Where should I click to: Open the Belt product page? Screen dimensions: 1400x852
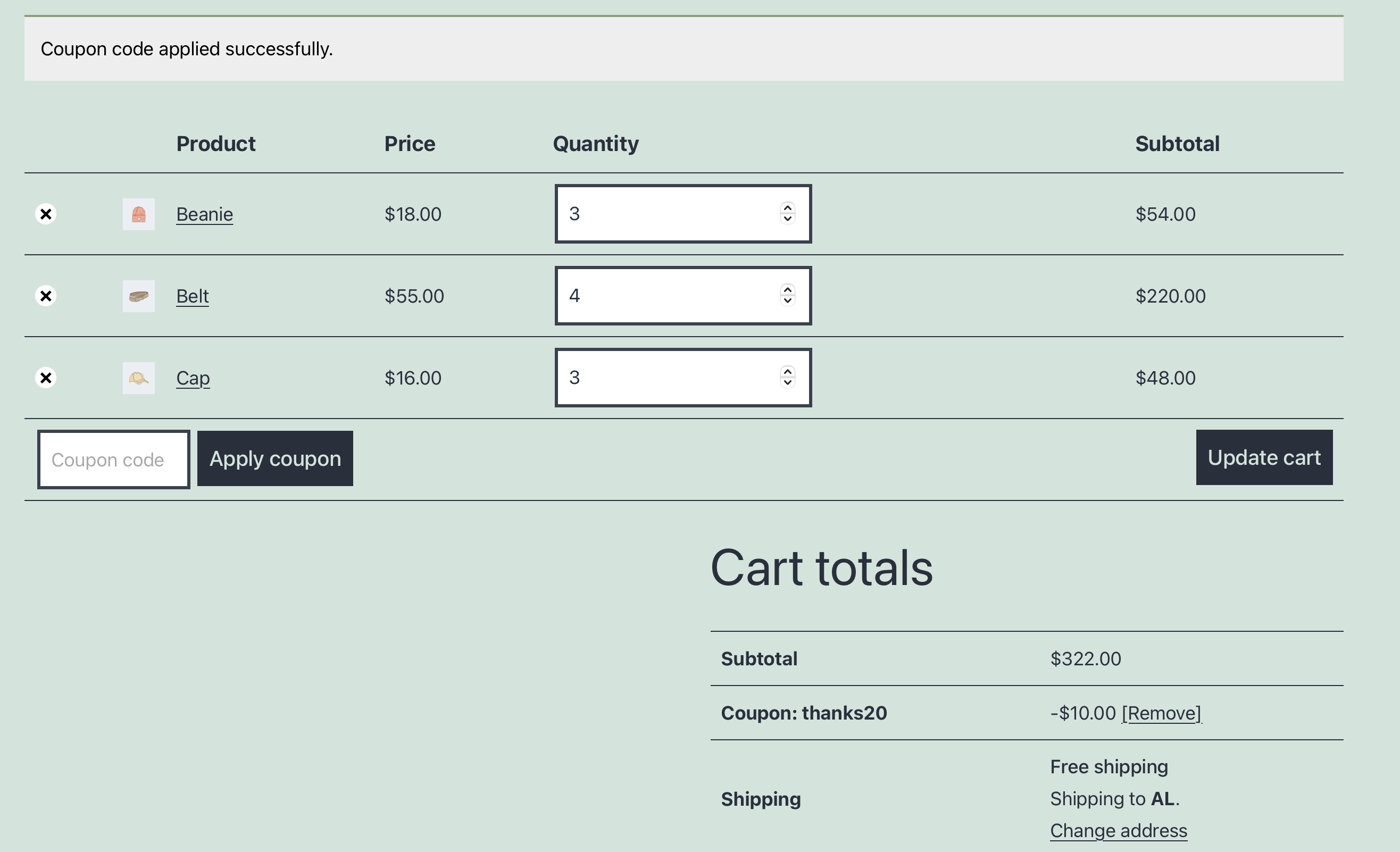click(192, 296)
